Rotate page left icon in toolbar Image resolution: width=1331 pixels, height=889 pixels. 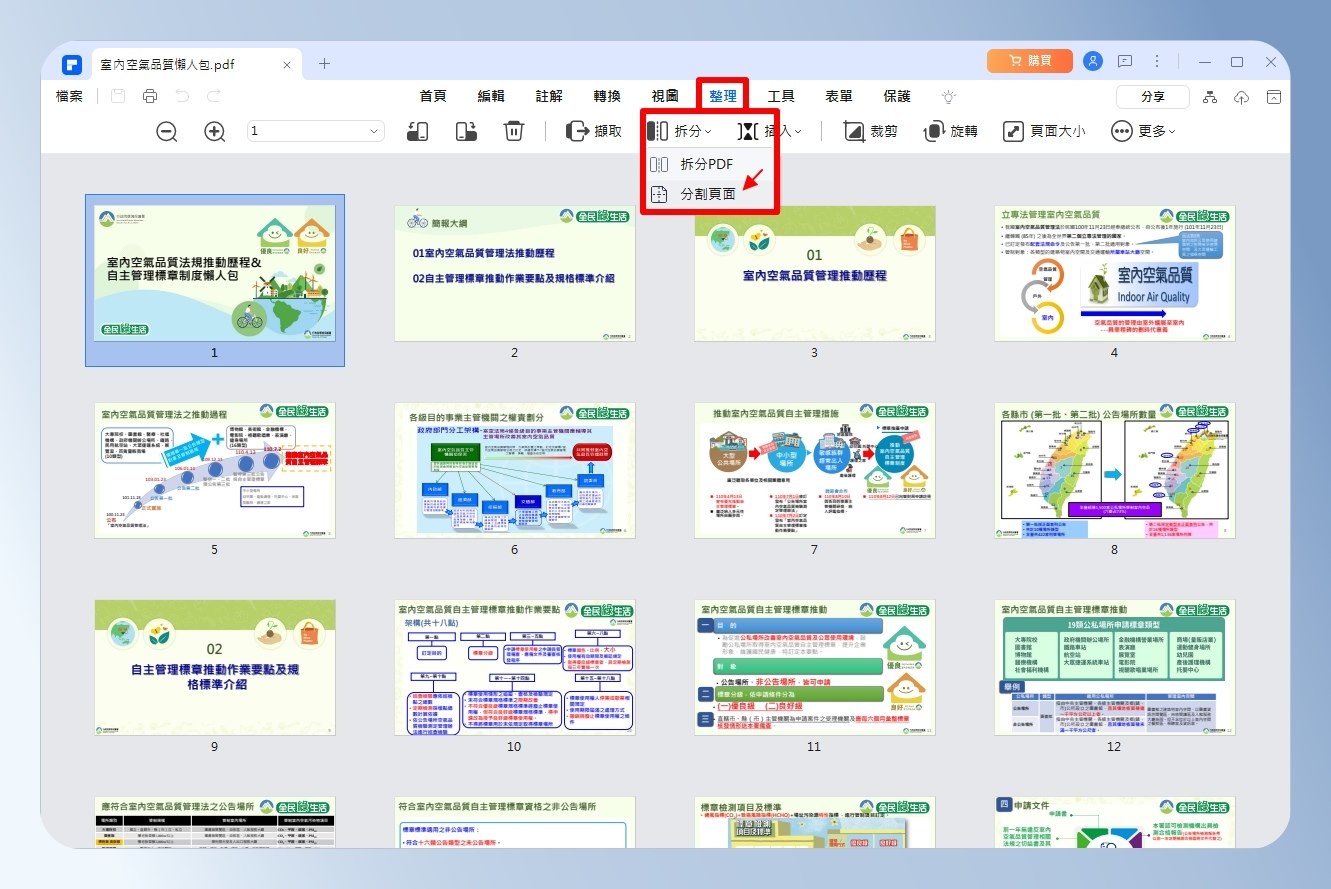(418, 131)
